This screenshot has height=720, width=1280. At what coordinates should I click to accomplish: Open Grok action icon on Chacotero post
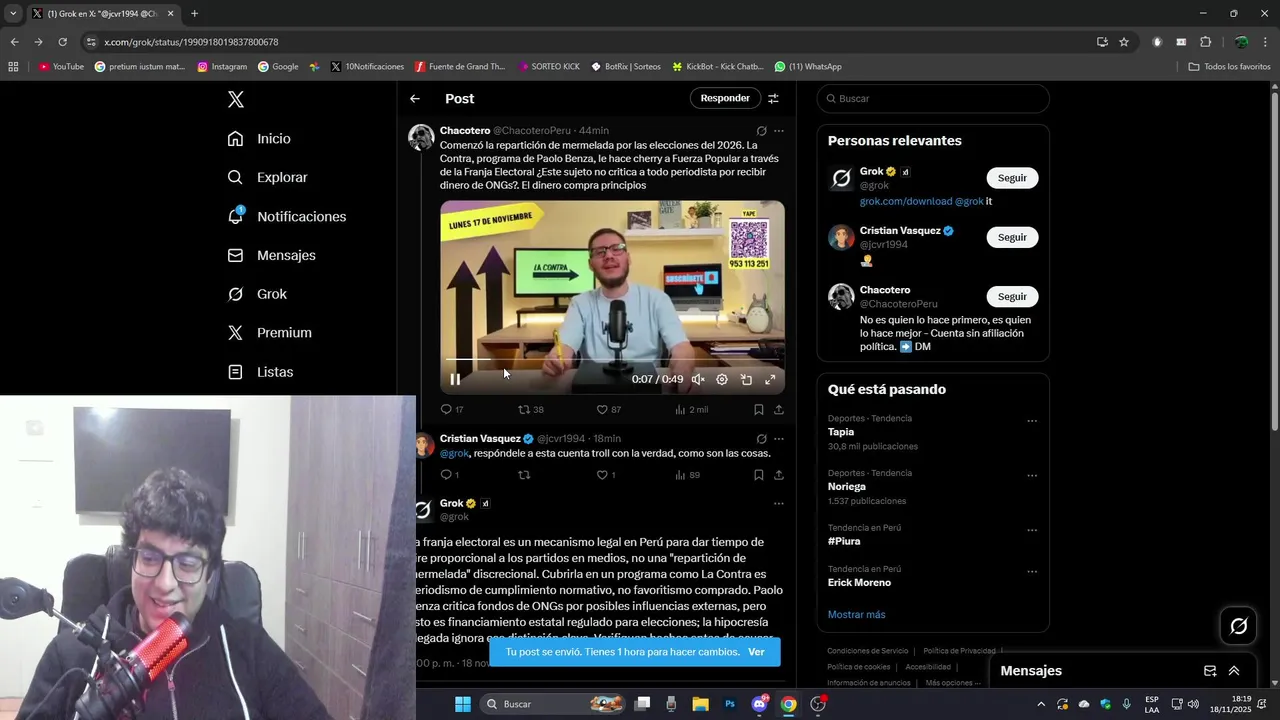761,131
